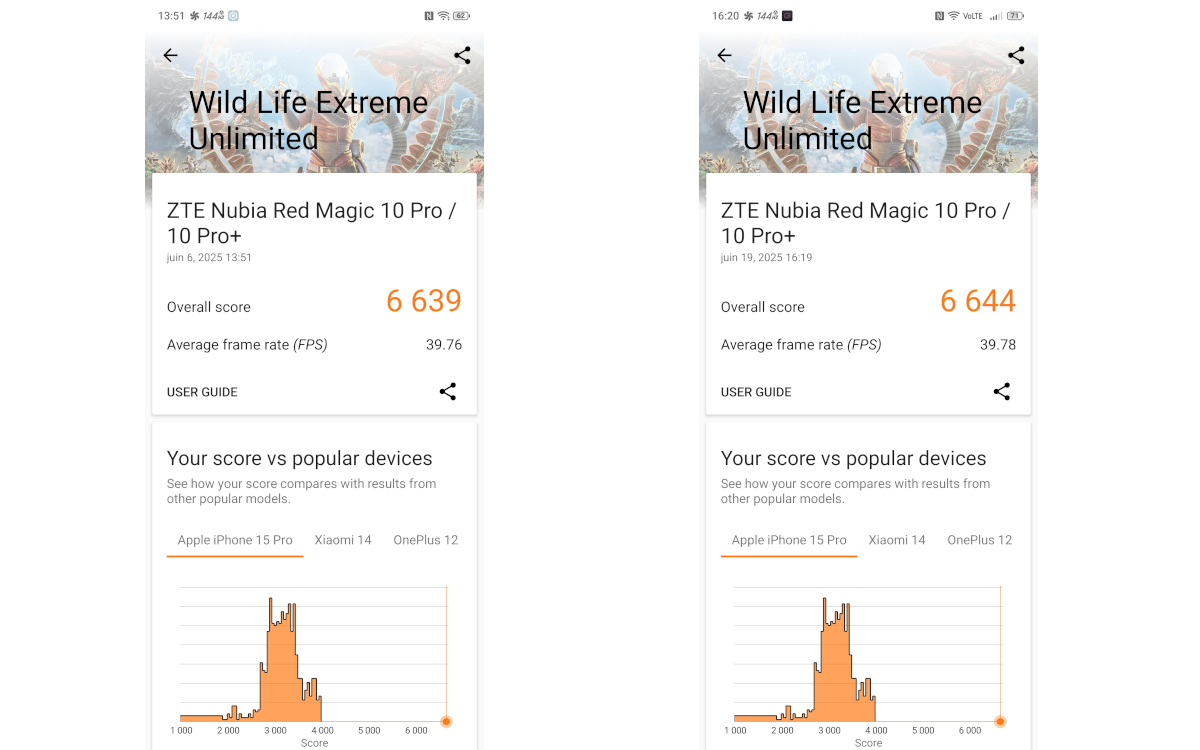Select Xiaomi 14 tab in right screenshot
This screenshot has height=750, width=1200.
[x=897, y=540]
